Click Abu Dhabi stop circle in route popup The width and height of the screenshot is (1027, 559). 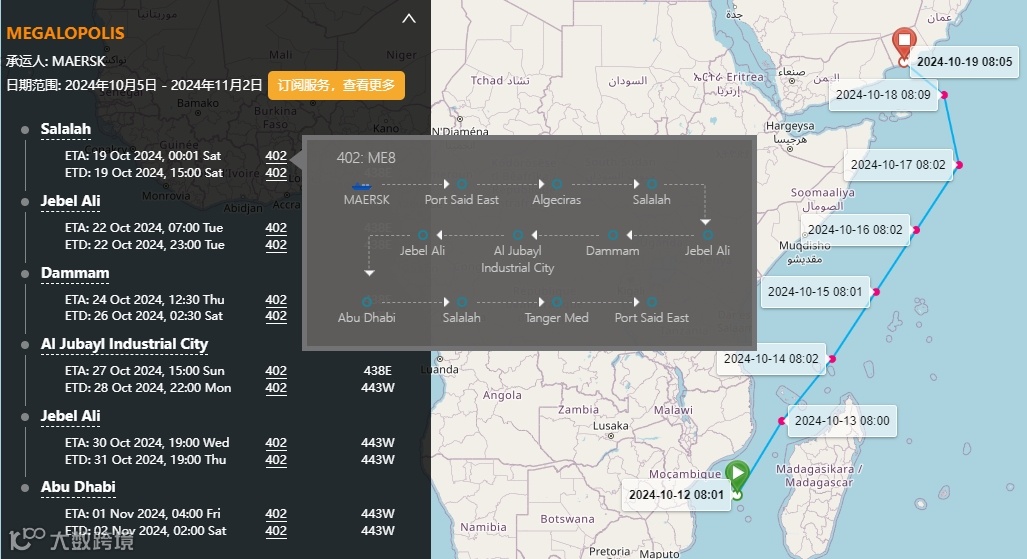click(367, 302)
